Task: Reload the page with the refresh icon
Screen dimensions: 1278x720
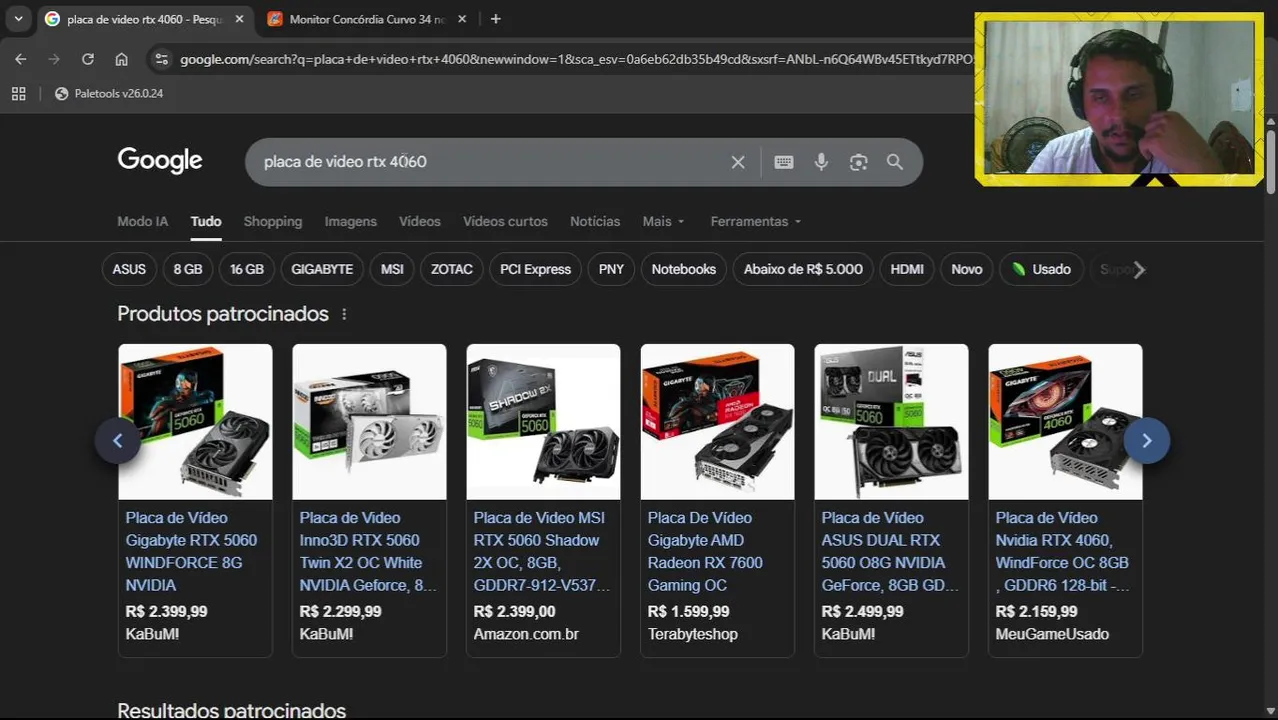Action: [x=88, y=59]
